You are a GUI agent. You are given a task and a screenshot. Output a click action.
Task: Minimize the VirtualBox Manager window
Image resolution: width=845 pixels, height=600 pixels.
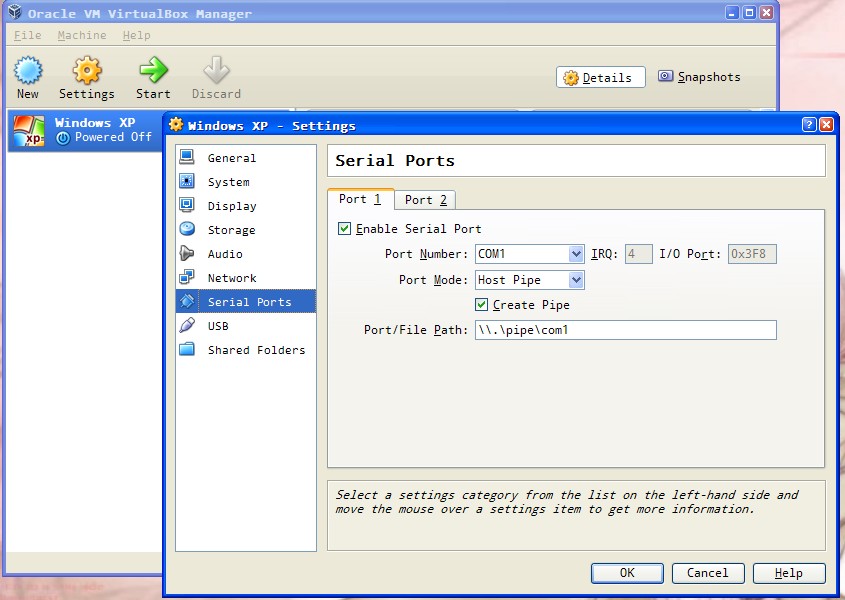click(x=732, y=12)
